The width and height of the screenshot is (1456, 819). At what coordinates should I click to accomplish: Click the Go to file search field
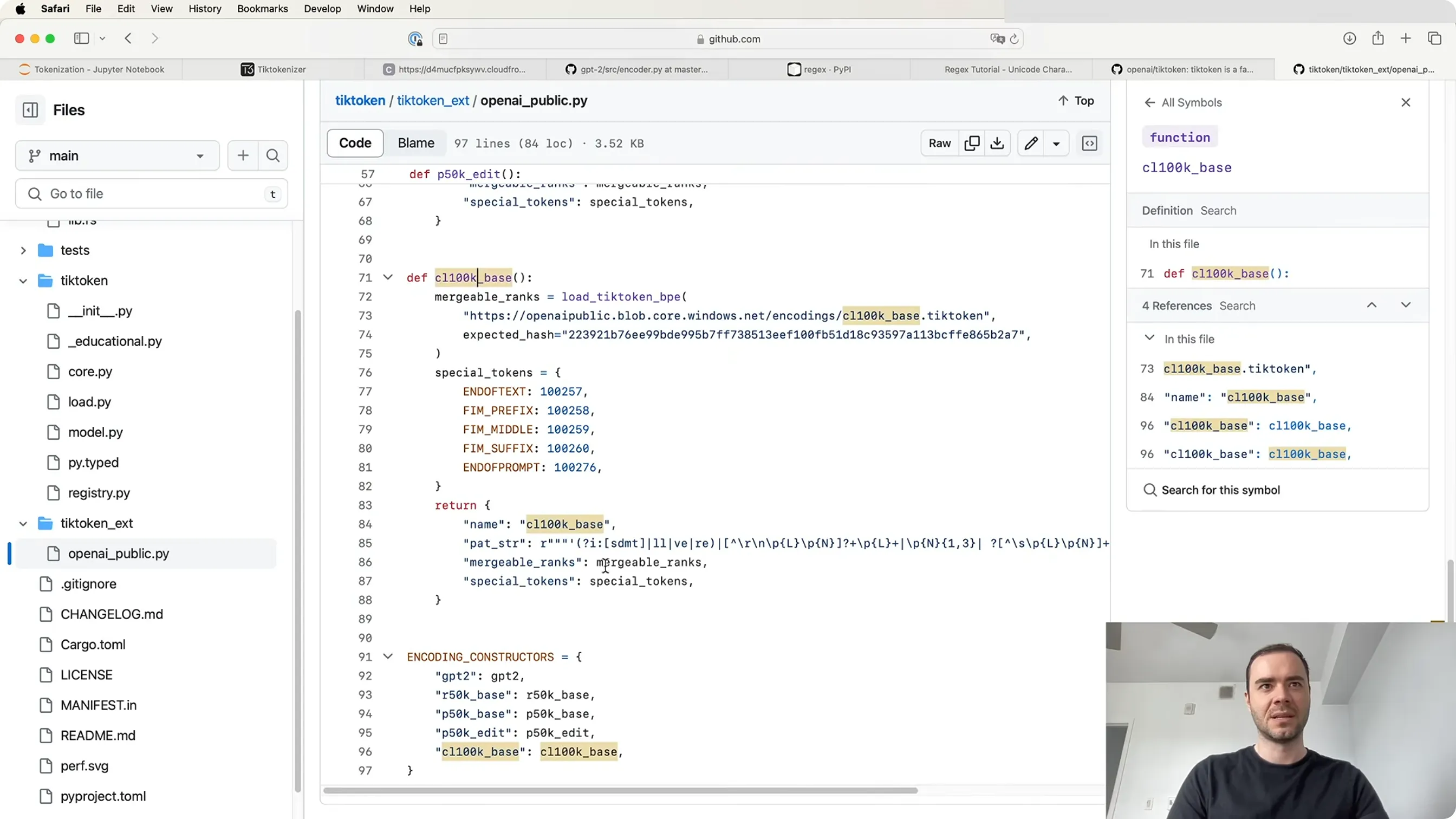click(152, 194)
